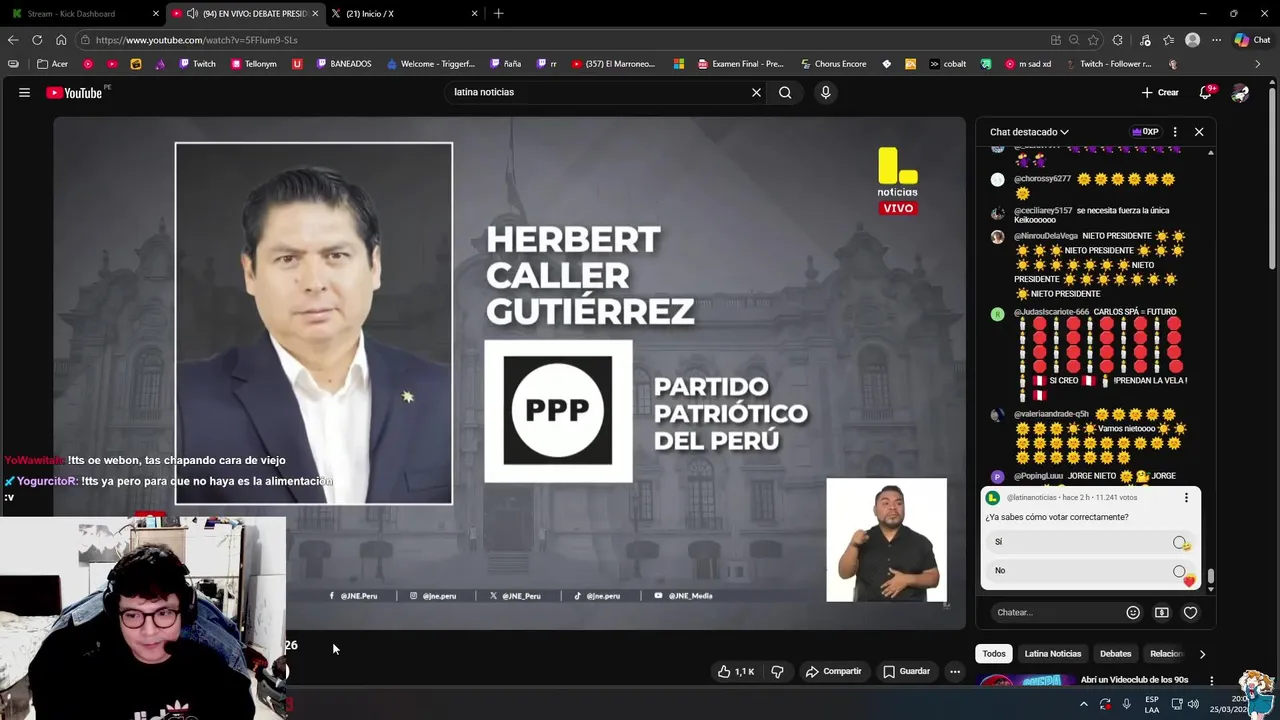The height and width of the screenshot is (720, 1280).
Task: Open media control music icon
Action: coord(1144,40)
